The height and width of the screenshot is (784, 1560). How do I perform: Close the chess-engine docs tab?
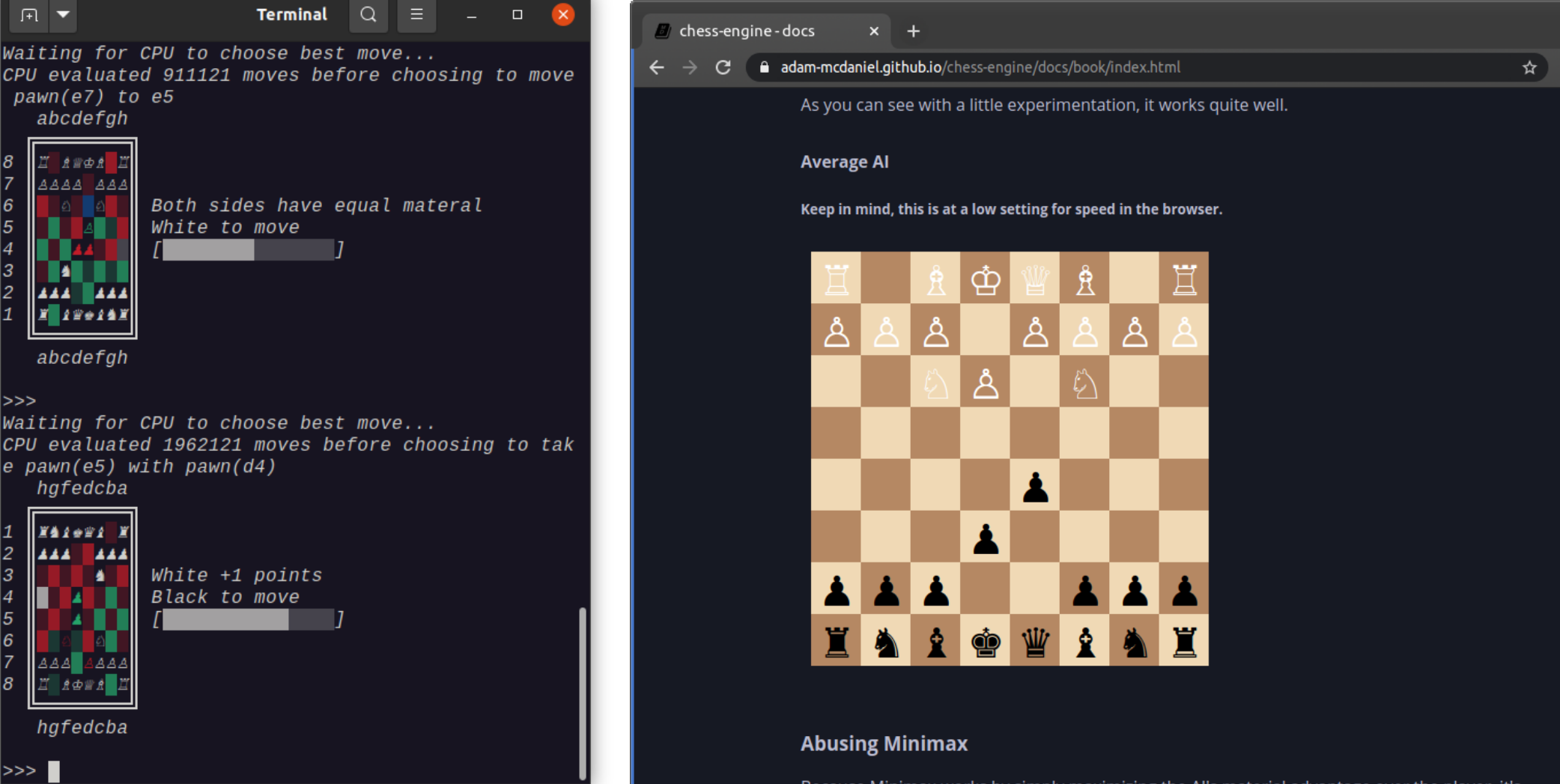click(873, 31)
